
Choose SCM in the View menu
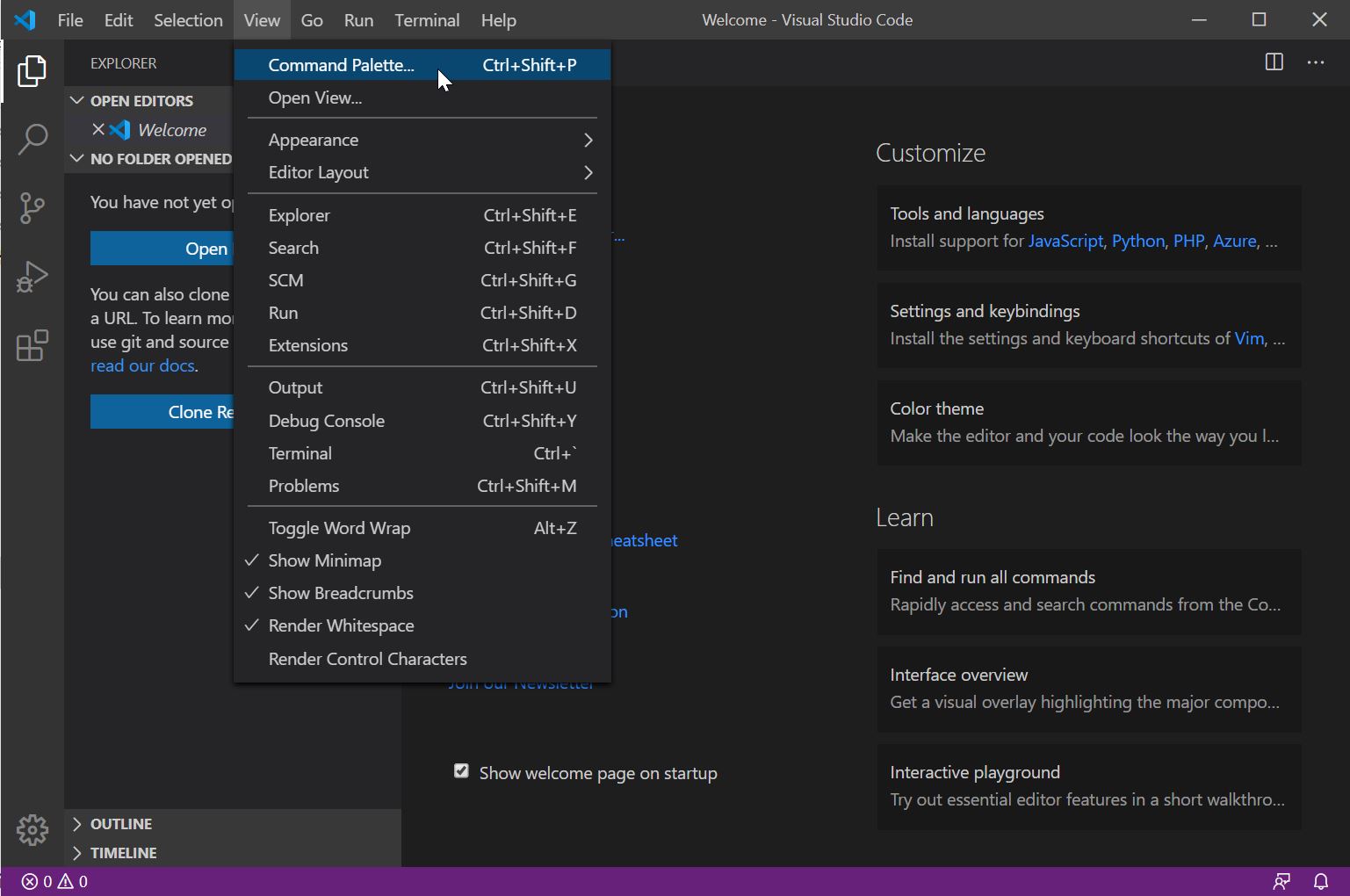(x=422, y=280)
